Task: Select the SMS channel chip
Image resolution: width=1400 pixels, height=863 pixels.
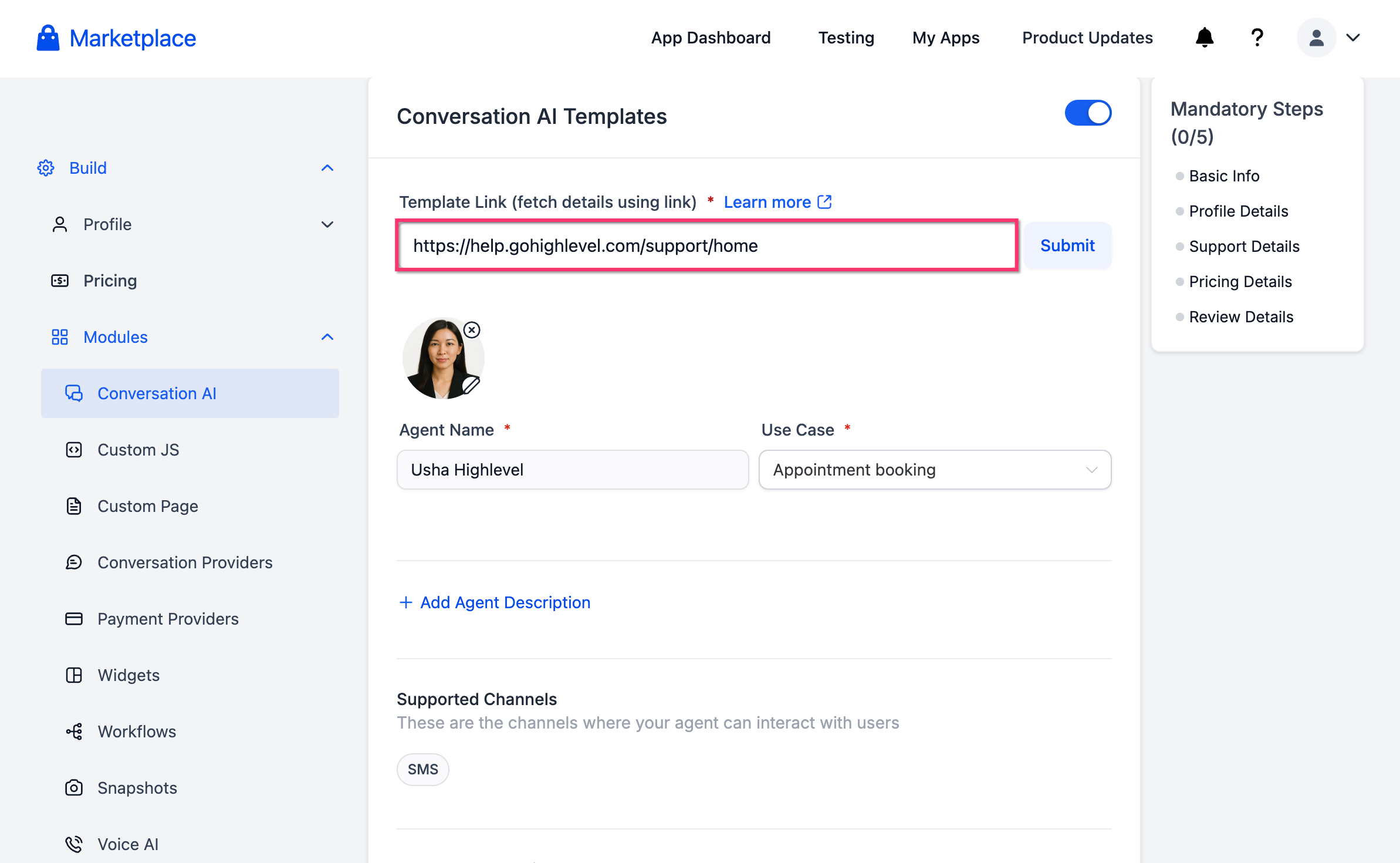Action: [x=422, y=769]
